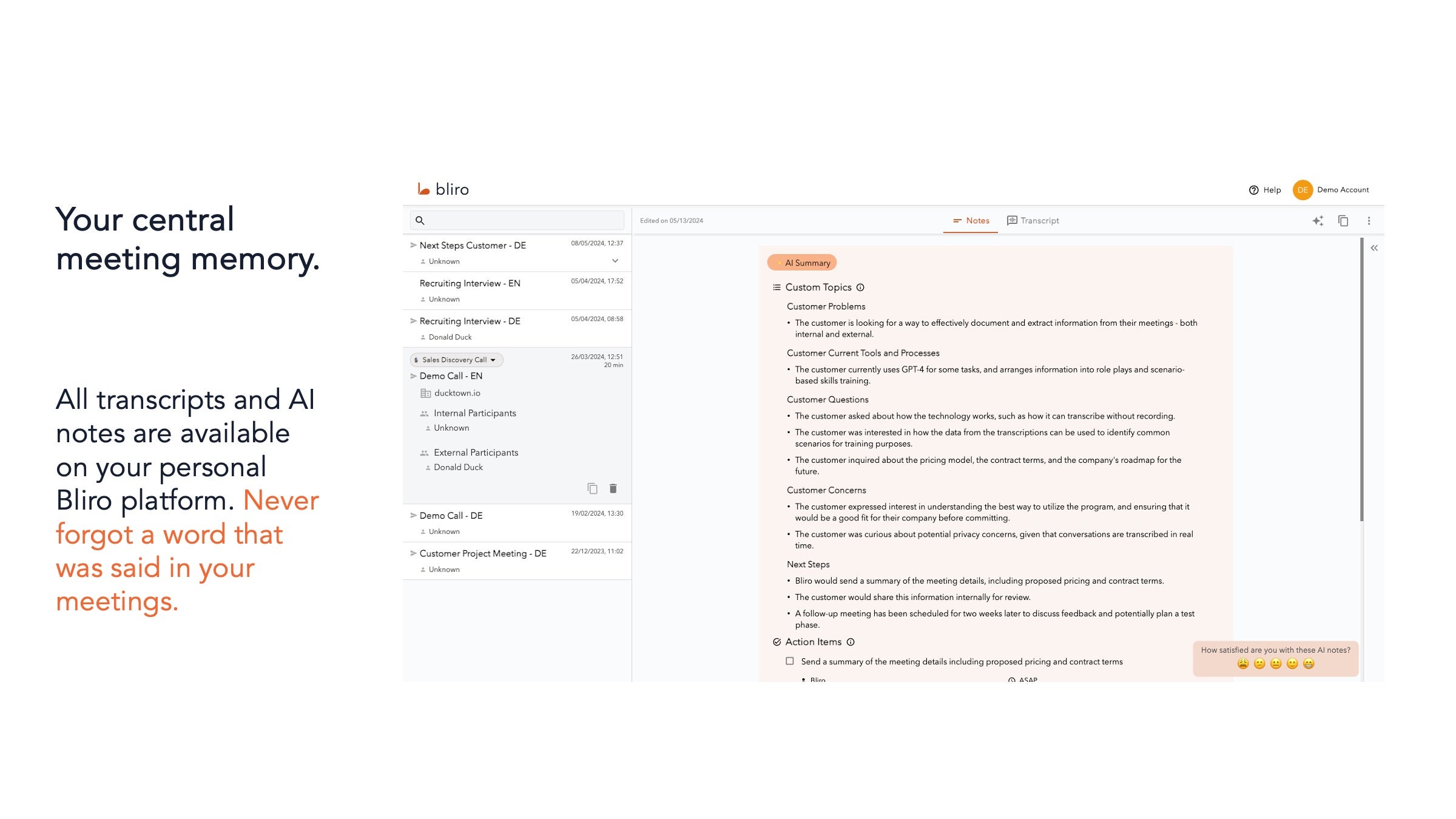Open Recruiting Interview - EN meeting
The image size is (1456, 819).
click(x=470, y=283)
